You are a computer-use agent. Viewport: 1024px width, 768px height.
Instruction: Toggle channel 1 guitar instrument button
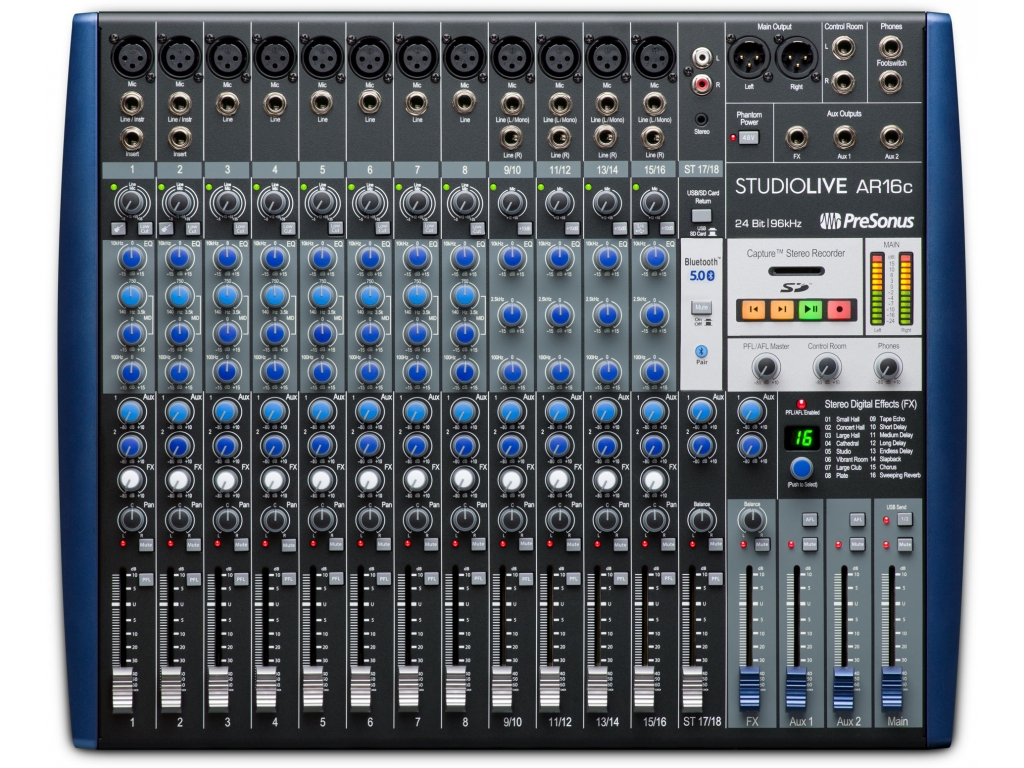[x=119, y=228]
